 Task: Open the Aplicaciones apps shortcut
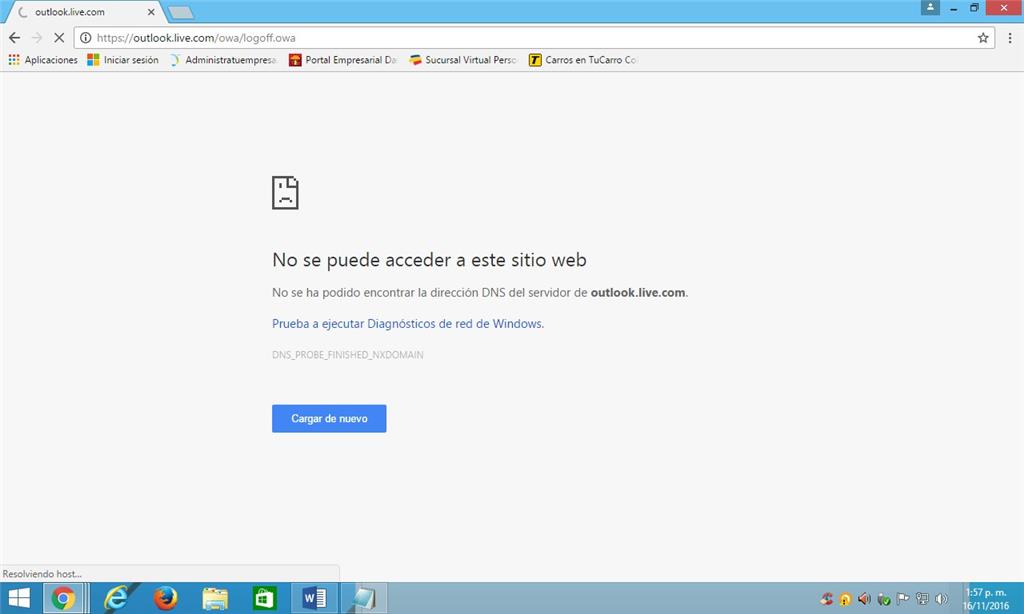point(43,59)
